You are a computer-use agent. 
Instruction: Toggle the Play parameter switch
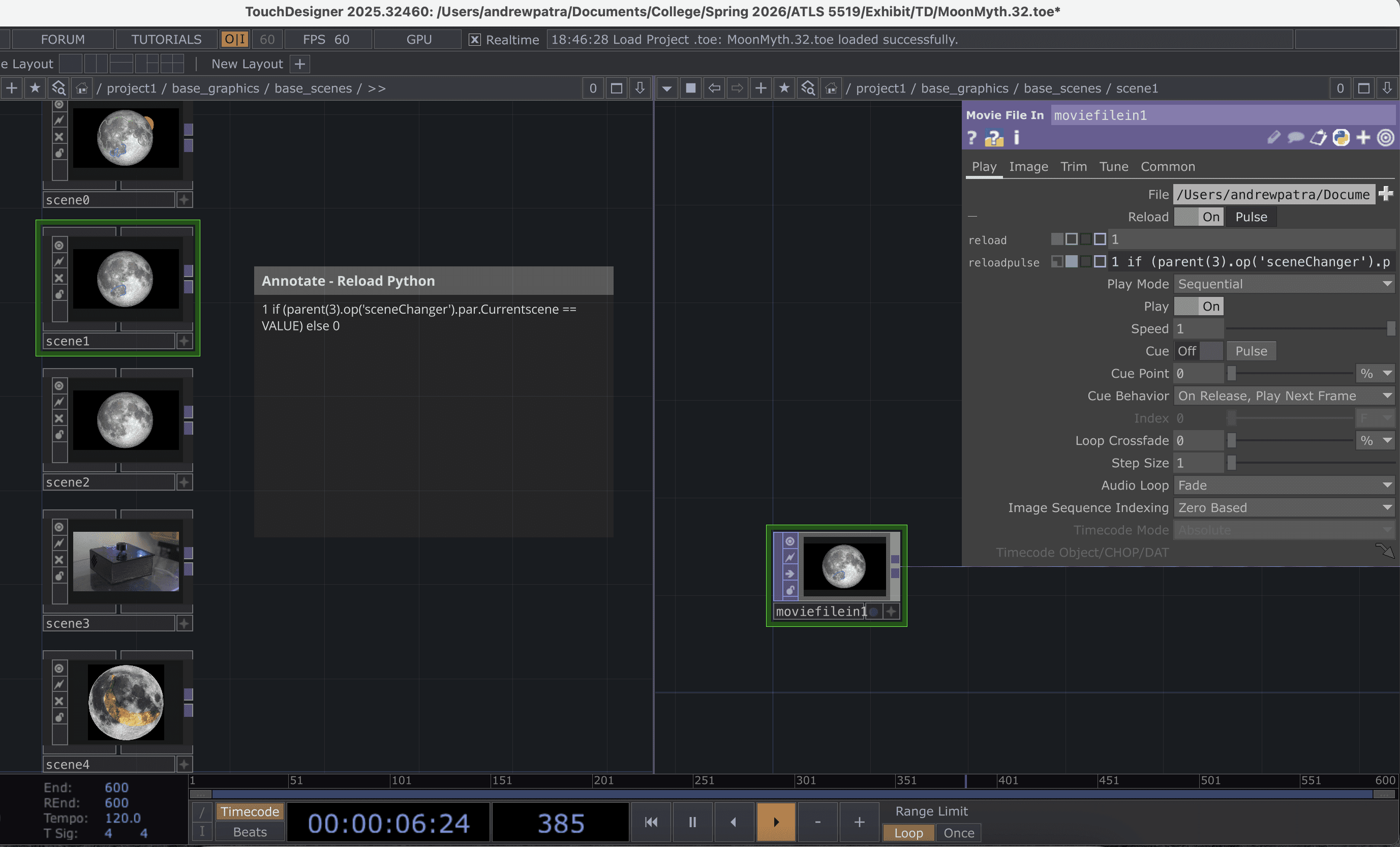(1198, 306)
